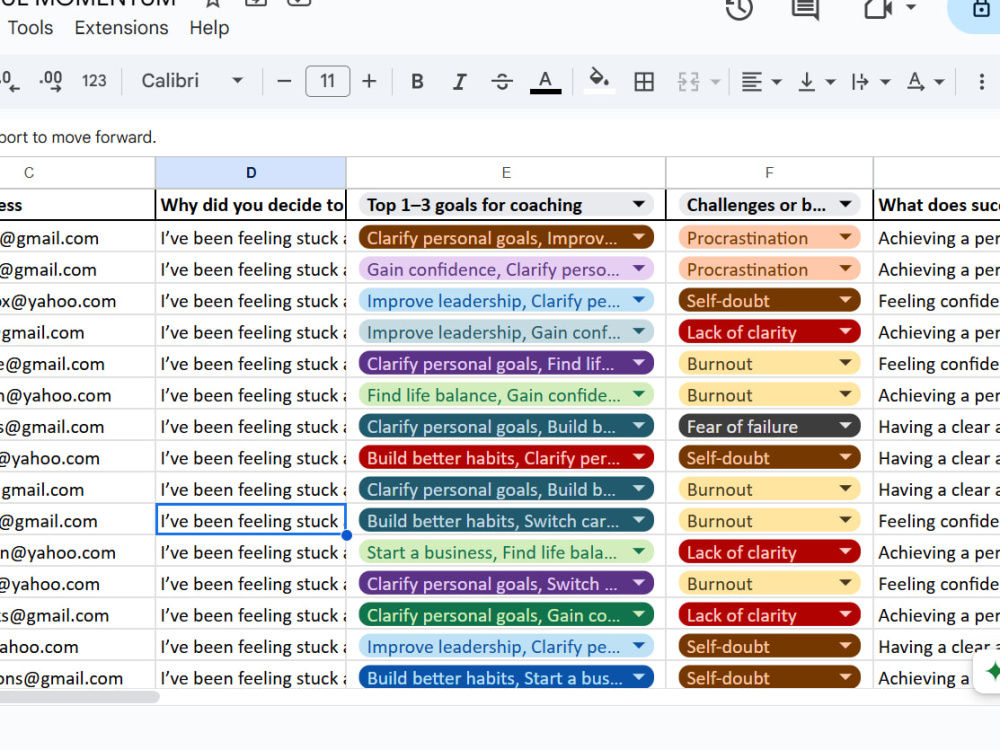Viewport: 1000px width, 750px height.
Task: Click the 'Why did you decide to' header cell
Action: [x=251, y=205]
